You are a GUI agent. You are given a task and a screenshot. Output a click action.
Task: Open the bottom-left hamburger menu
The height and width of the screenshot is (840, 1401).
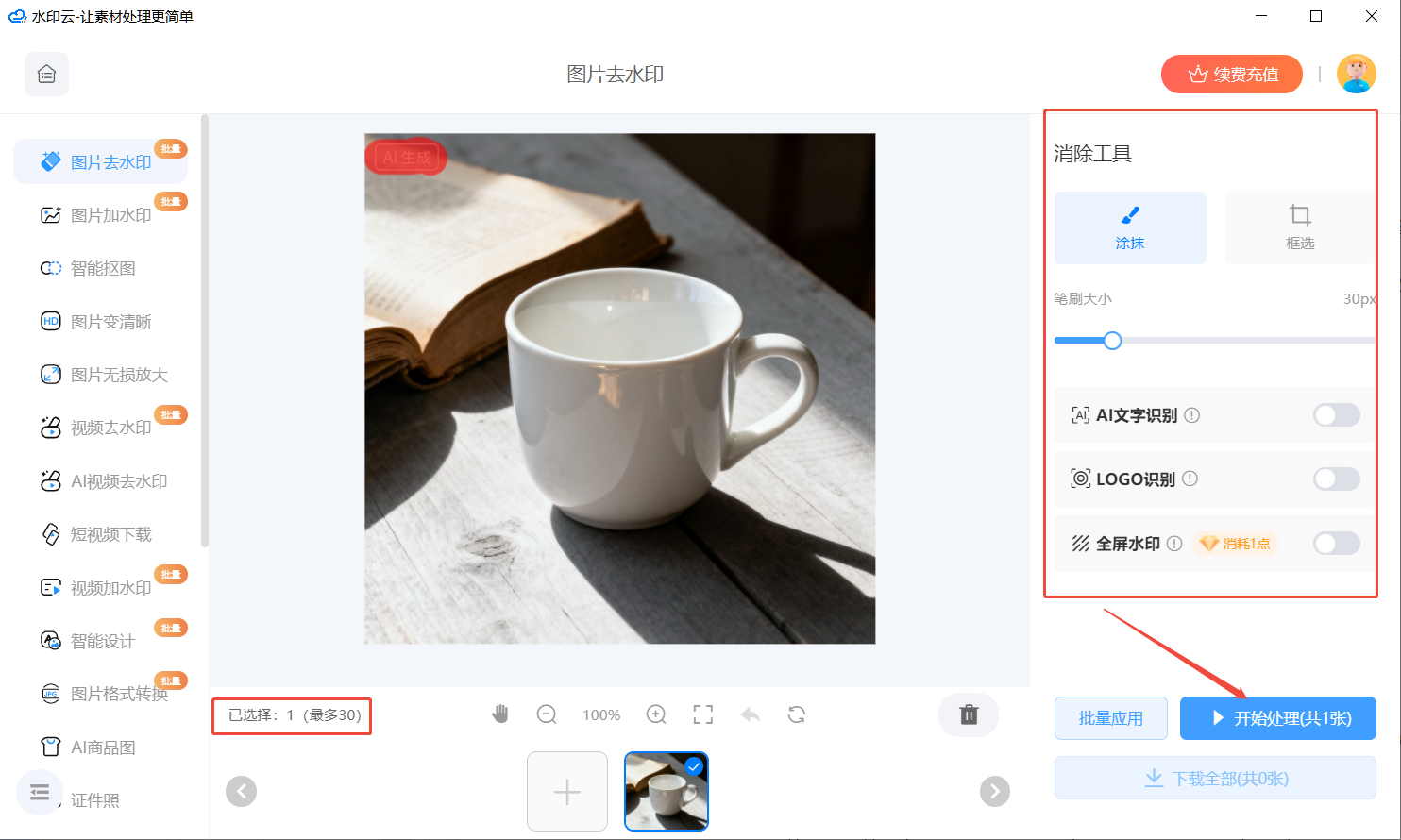pos(40,792)
